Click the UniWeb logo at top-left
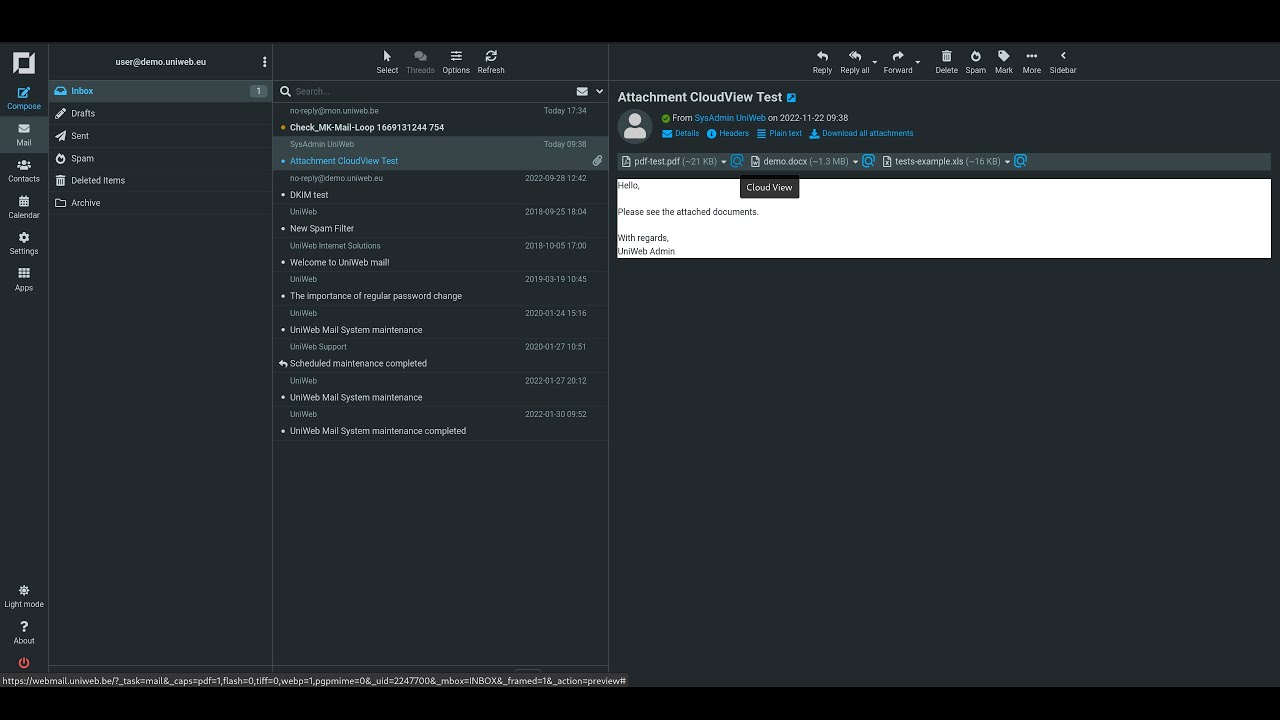This screenshot has height=720, width=1280. [24, 63]
